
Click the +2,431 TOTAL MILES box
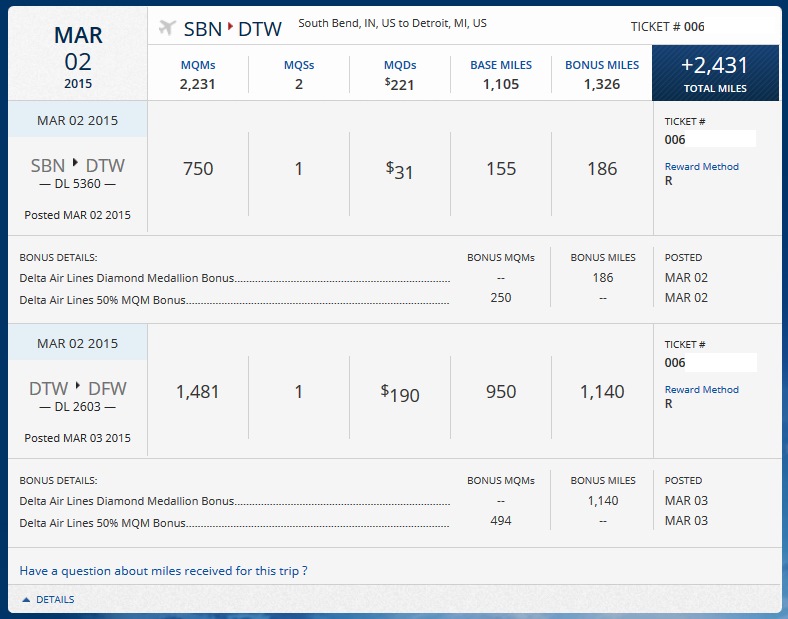tap(715, 73)
